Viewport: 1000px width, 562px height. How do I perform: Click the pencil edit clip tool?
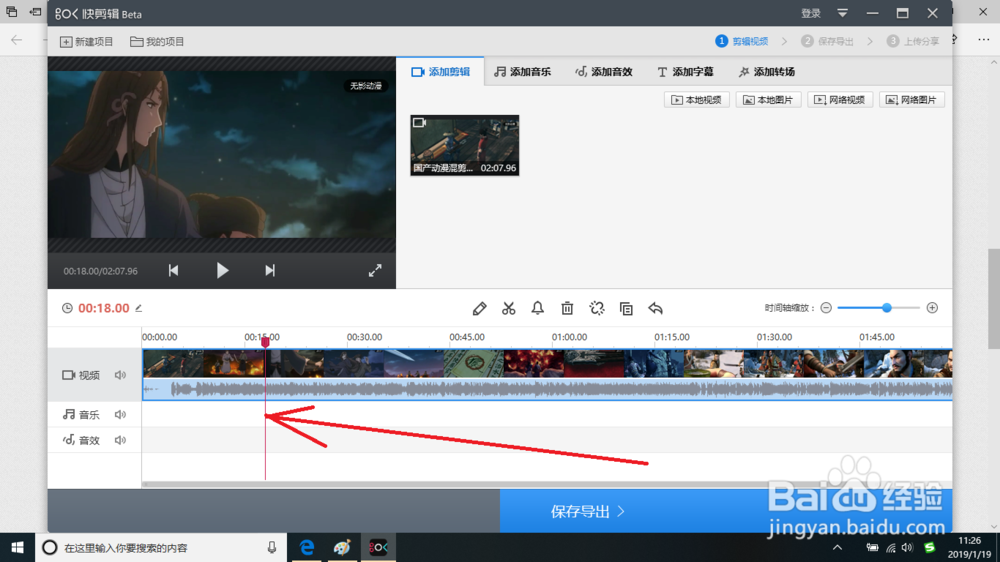pos(480,309)
